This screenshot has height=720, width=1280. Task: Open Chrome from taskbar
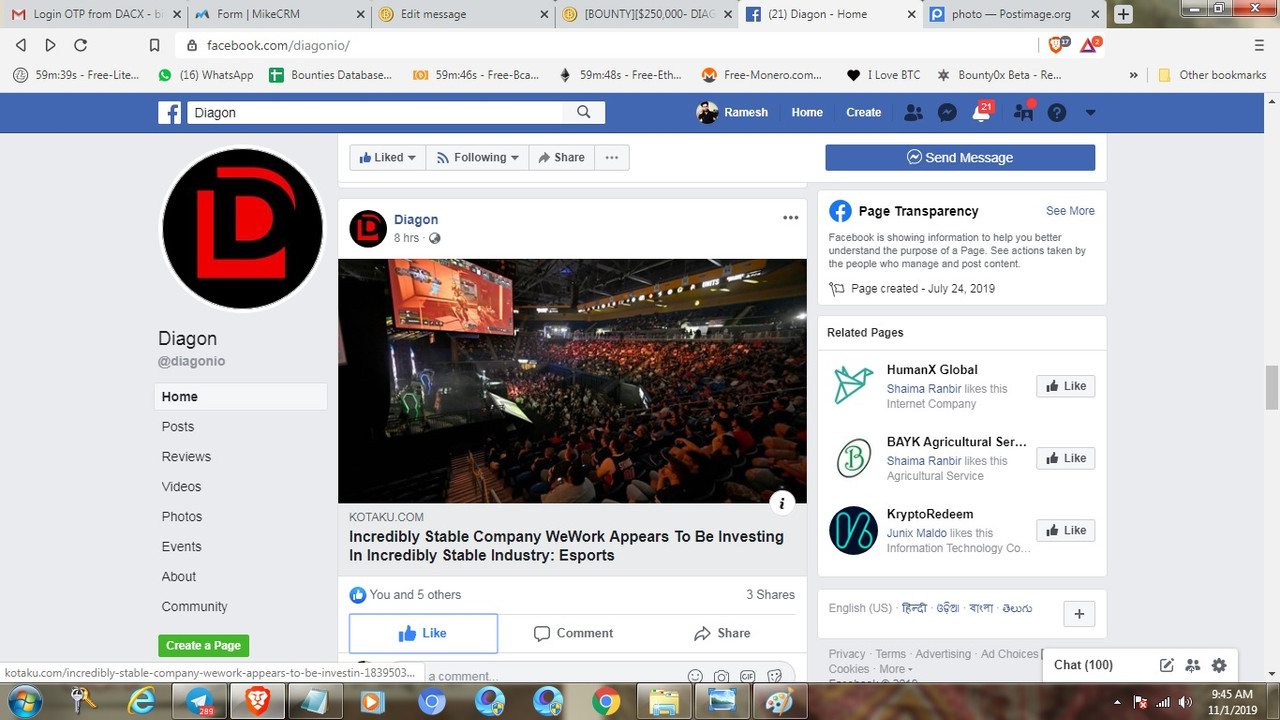pos(605,701)
